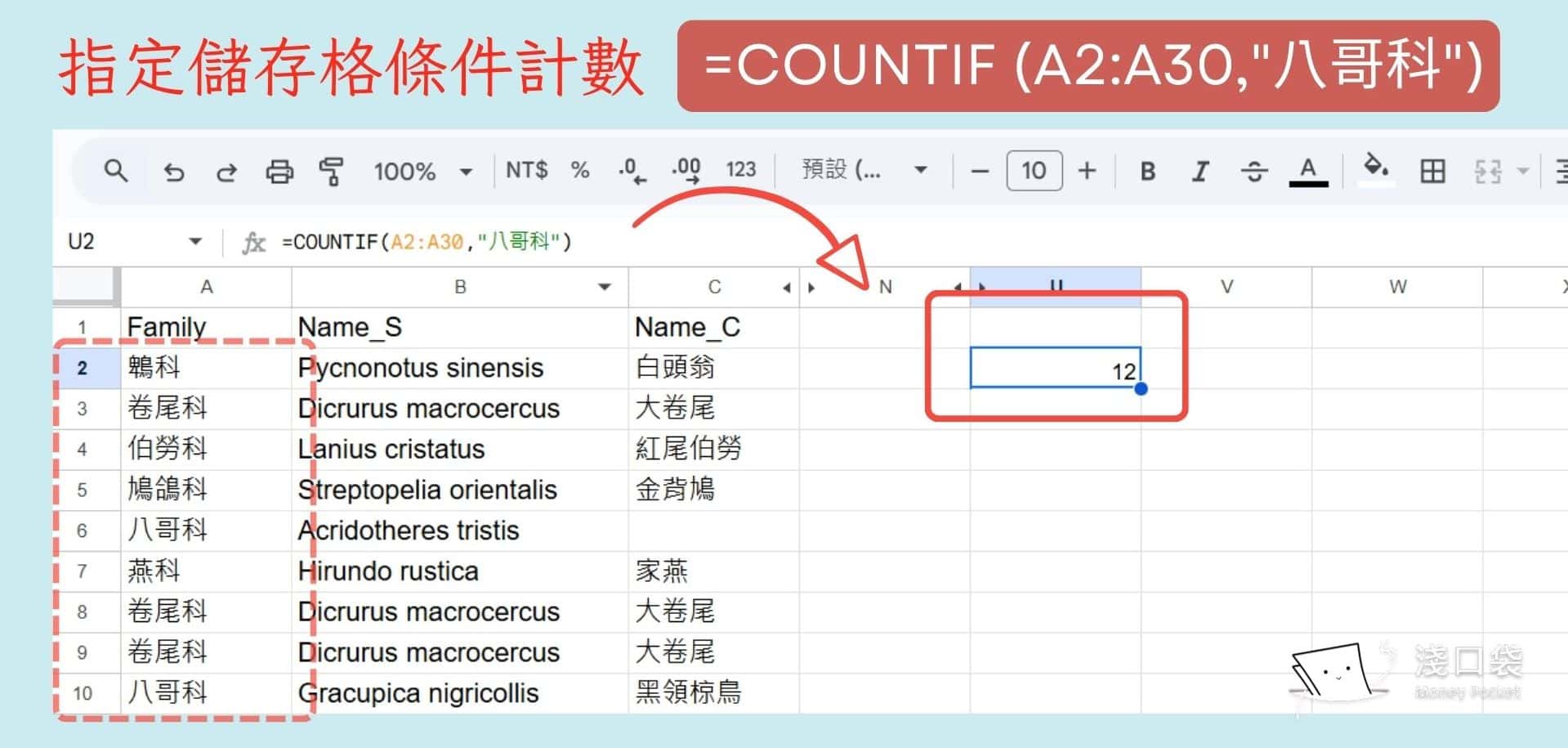The width and height of the screenshot is (1568, 748).
Task: Select column C header
Action: click(x=714, y=287)
